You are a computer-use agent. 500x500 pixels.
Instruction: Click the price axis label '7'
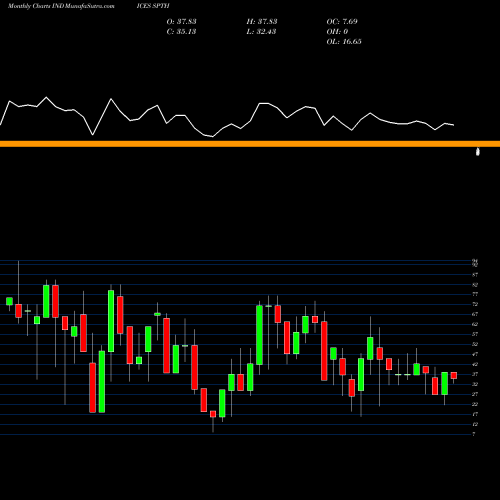pyautogui.click(x=474, y=434)
